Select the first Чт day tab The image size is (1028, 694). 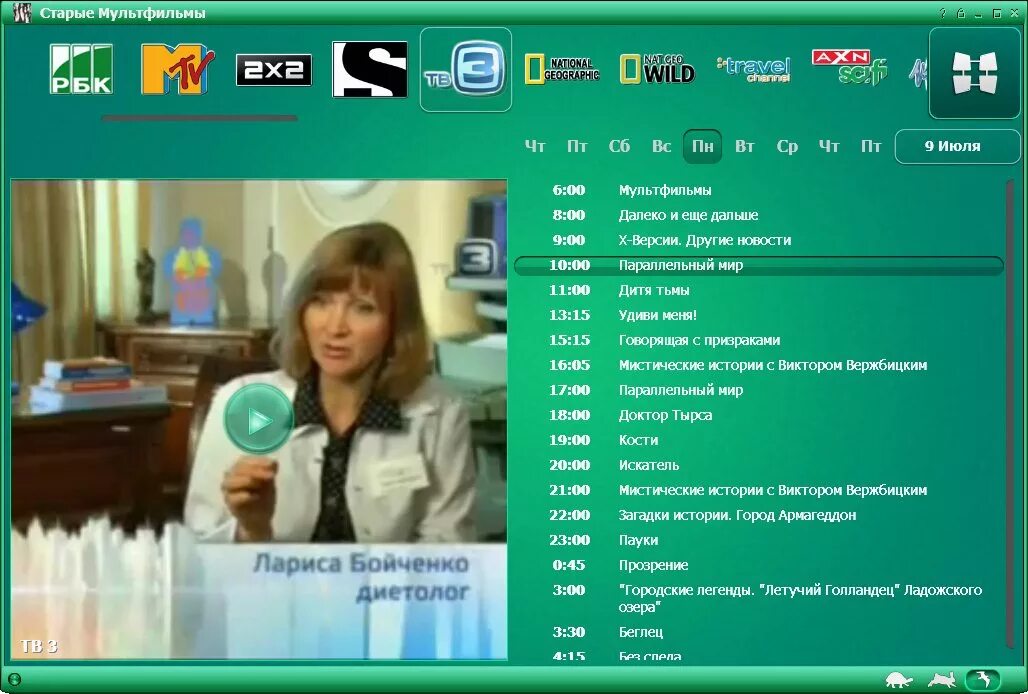pyautogui.click(x=535, y=146)
